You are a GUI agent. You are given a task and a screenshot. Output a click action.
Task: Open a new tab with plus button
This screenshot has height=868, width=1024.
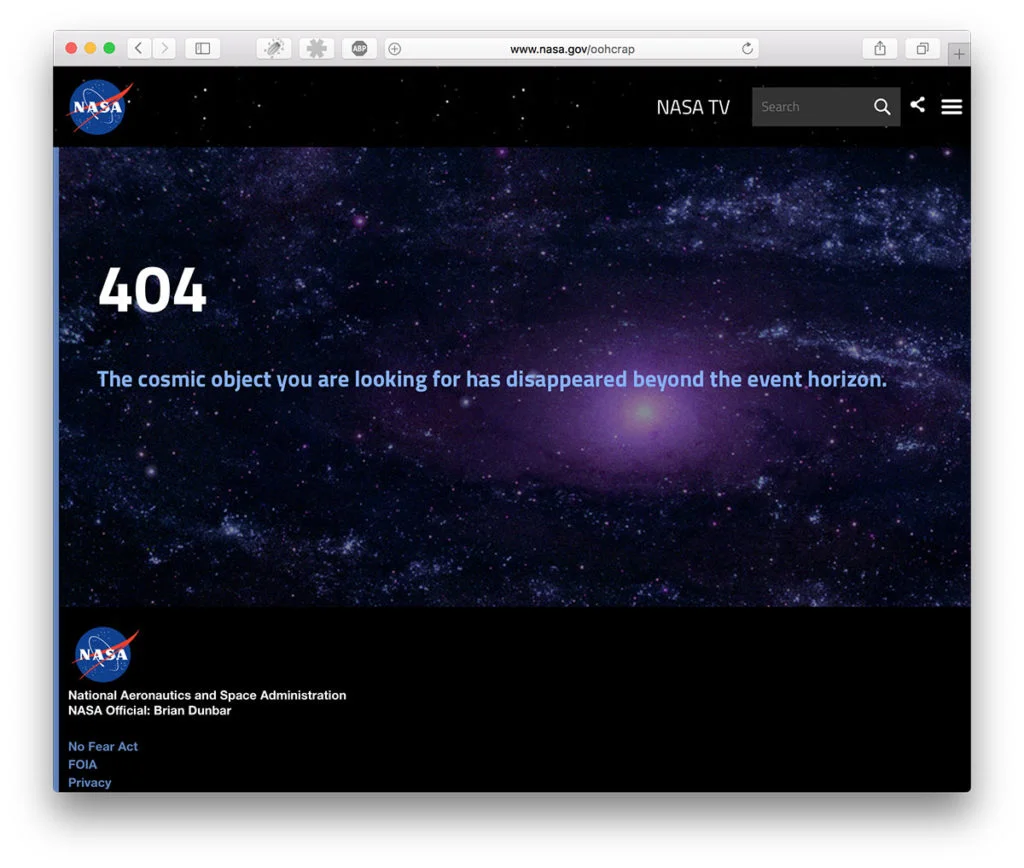[x=958, y=54]
